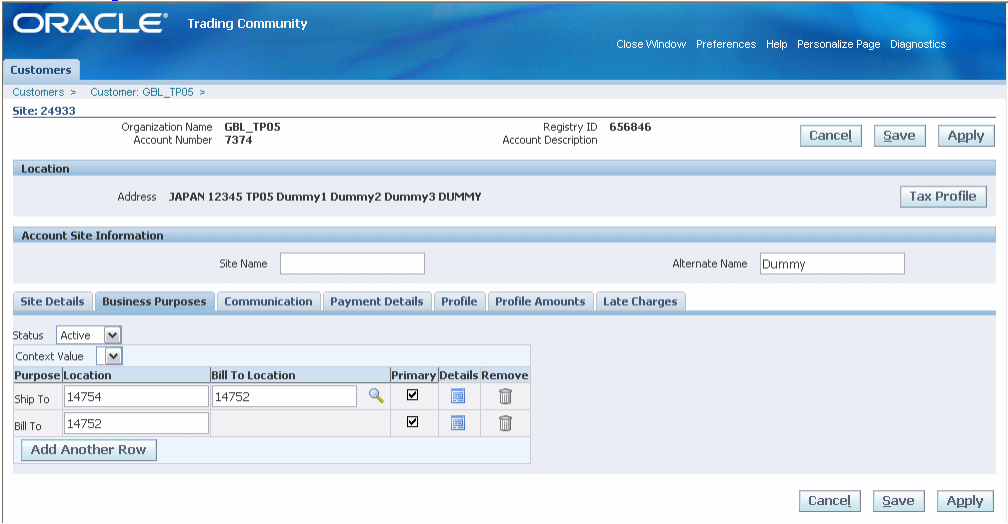Click the bottom Save button
This screenshot has height=524, width=1008.
[898, 501]
